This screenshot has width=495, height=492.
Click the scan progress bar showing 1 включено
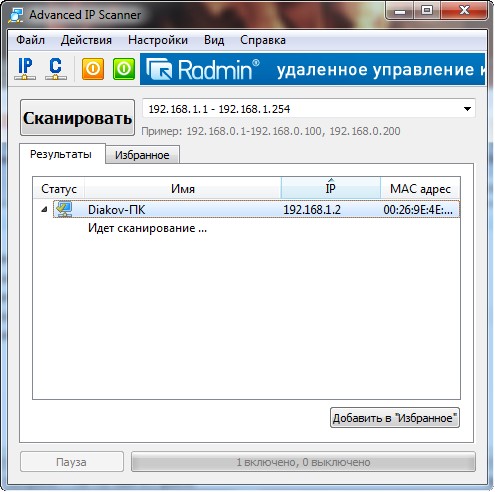(303, 462)
